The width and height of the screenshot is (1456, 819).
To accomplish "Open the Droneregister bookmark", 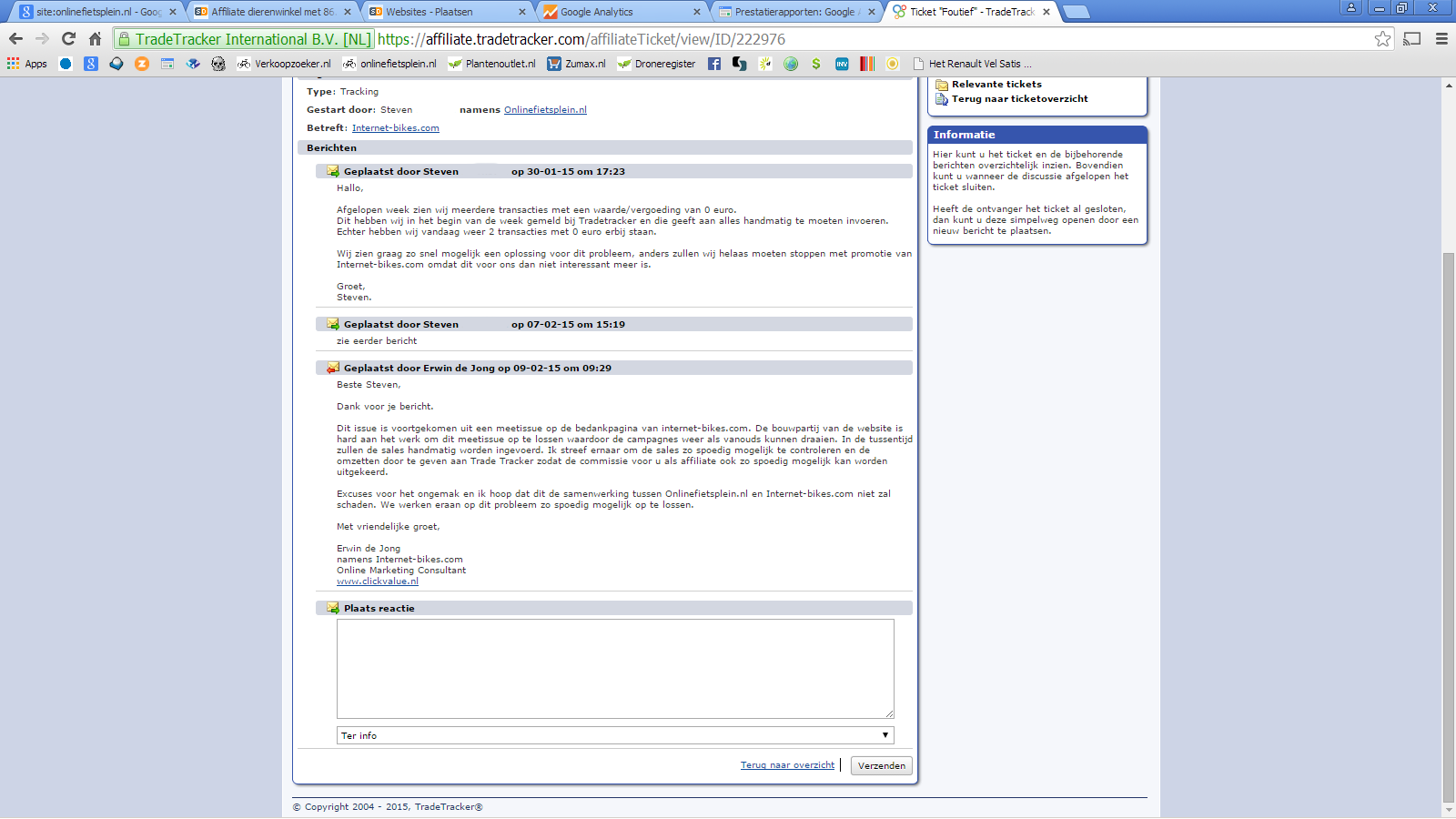I will [x=656, y=64].
